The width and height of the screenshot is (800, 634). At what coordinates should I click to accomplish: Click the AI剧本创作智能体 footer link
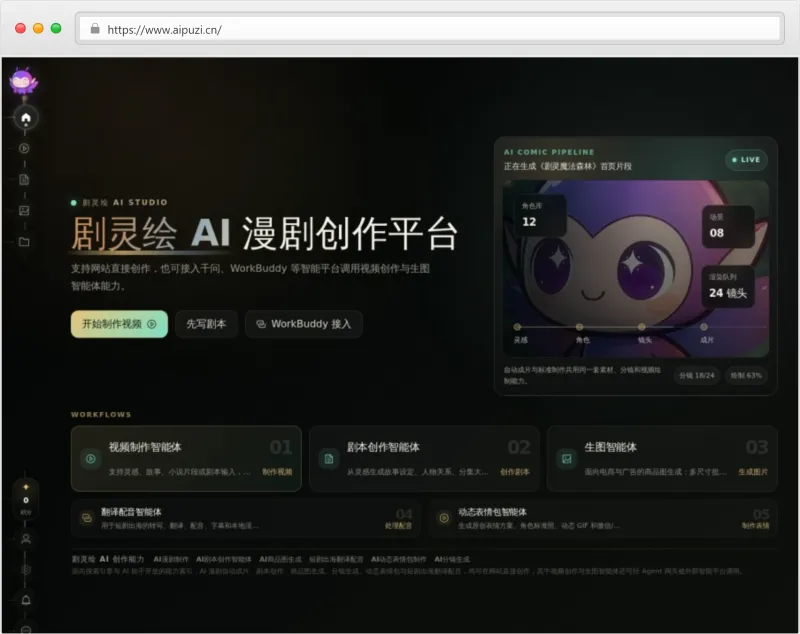click(x=223, y=560)
